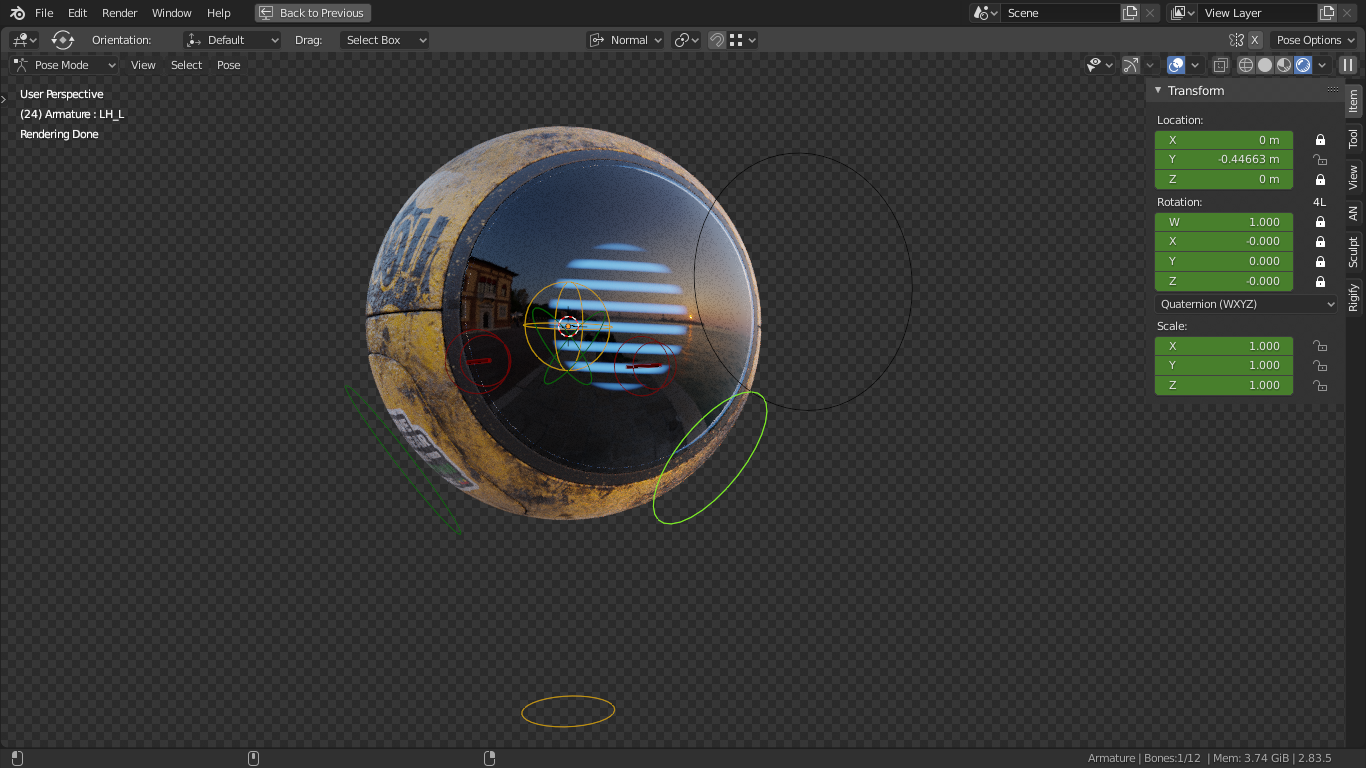
Task: Click the Back to Previous button
Action: [x=312, y=13]
